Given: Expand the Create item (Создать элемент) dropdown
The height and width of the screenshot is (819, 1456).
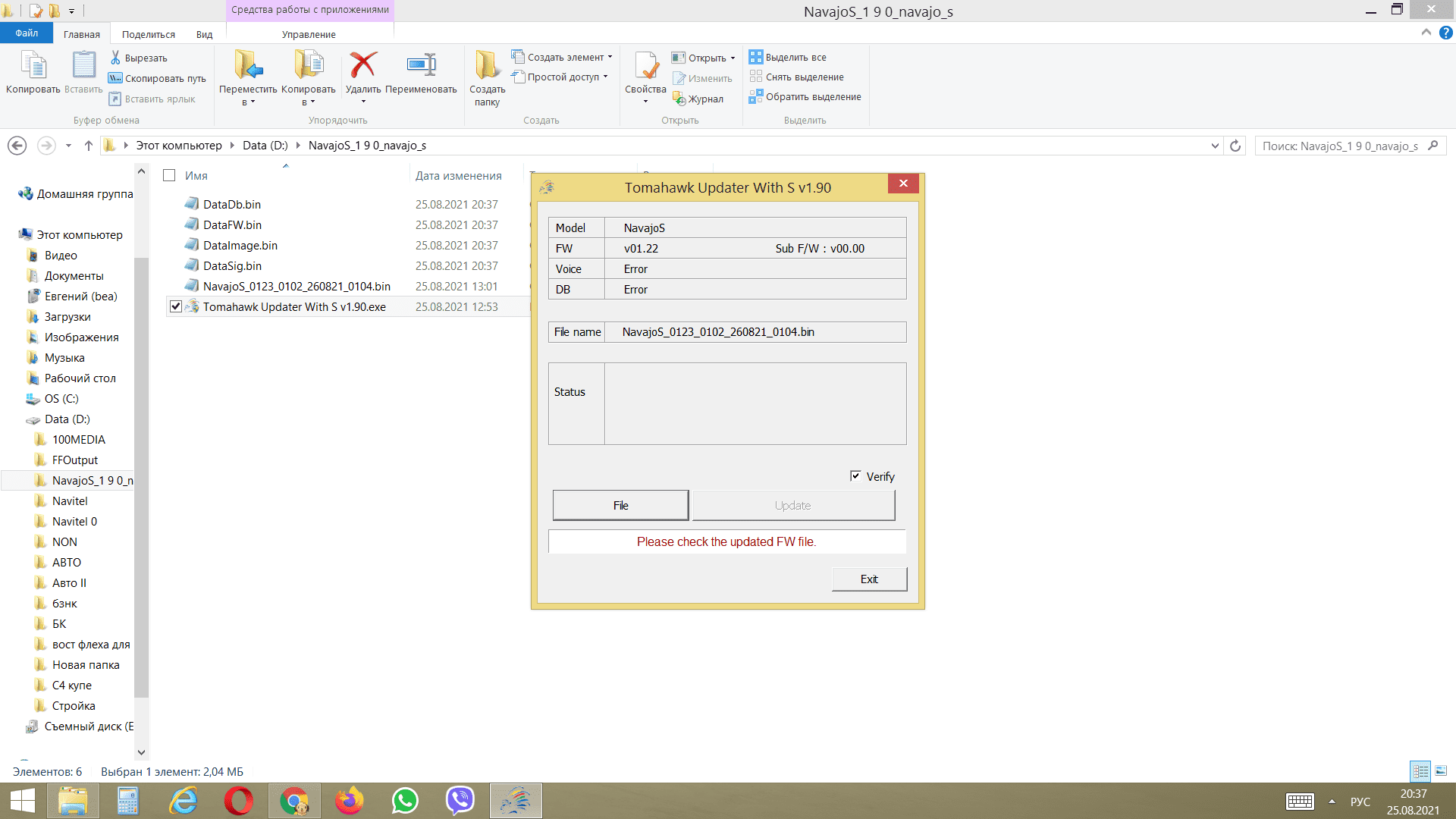Looking at the screenshot, I should click(610, 57).
